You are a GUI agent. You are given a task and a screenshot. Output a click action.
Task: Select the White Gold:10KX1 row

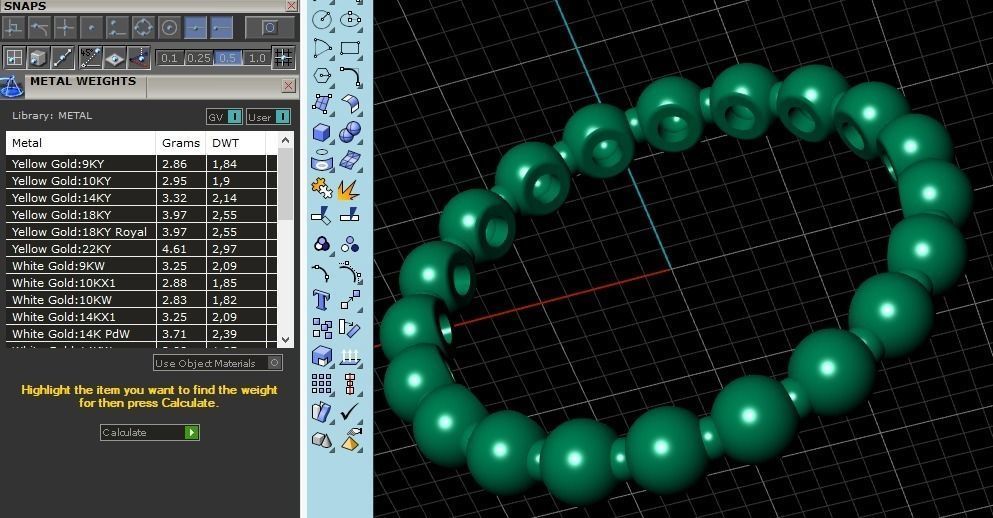tap(141, 283)
